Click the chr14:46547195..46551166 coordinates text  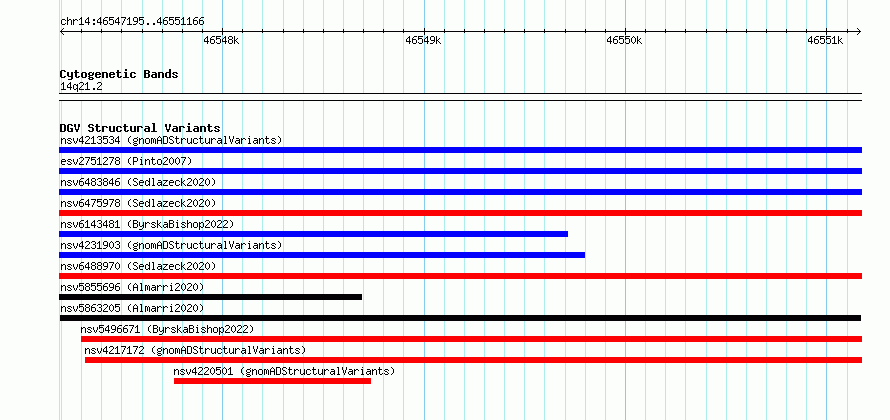click(x=132, y=21)
